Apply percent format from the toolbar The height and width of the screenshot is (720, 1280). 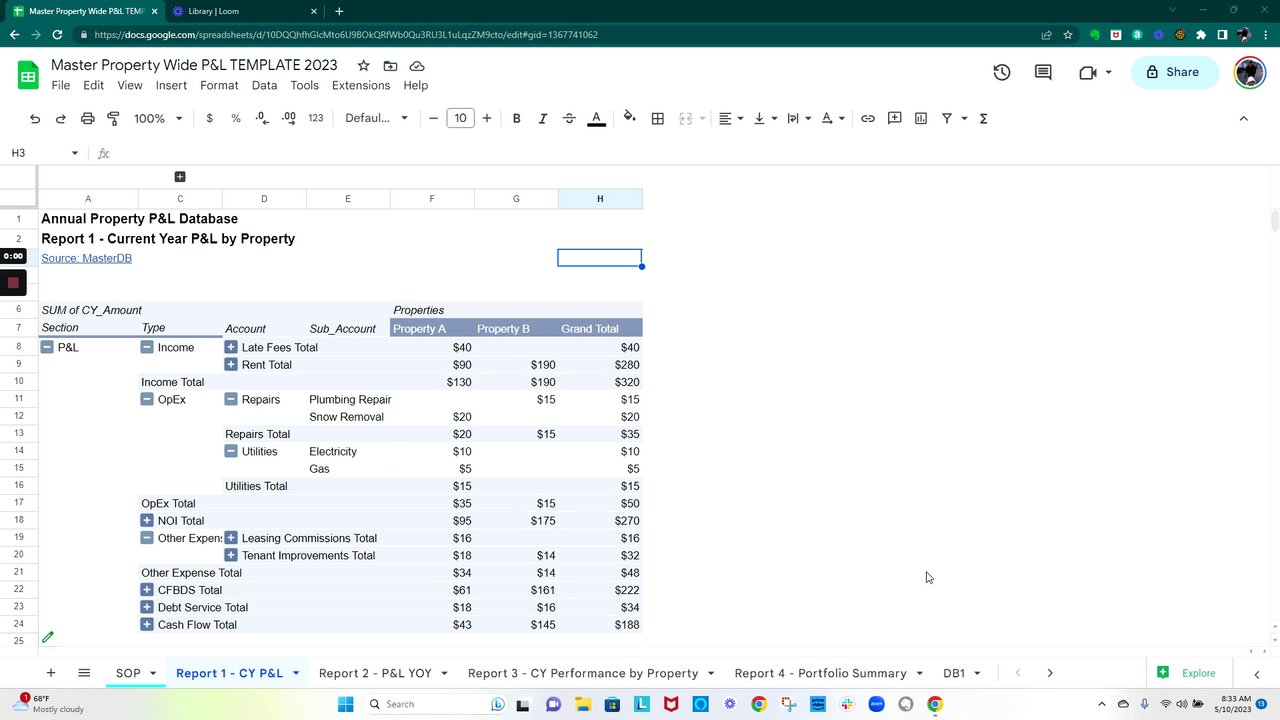pyautogui.click(x=236, y=118)
